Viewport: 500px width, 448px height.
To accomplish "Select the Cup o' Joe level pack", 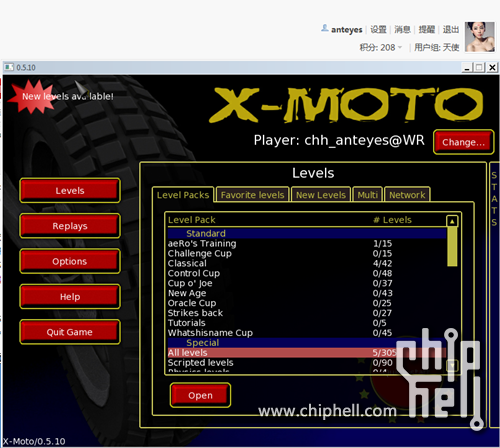I will [x=307, y=283].
